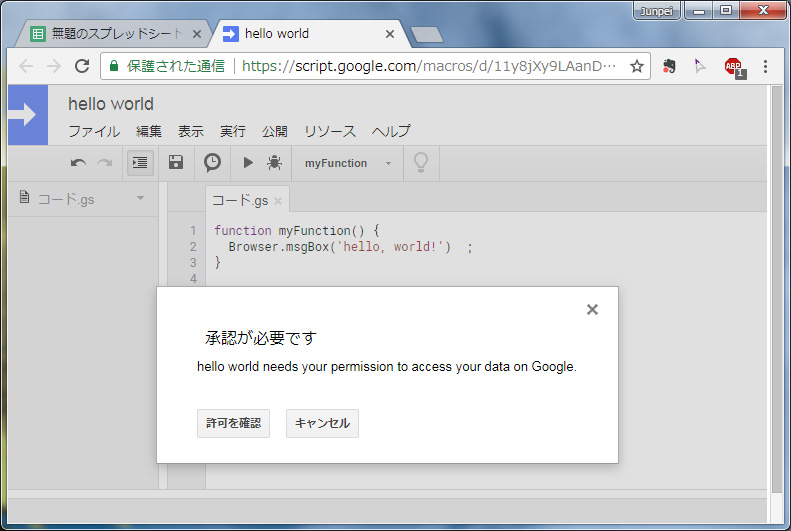
Task: Open the 表示 menu
Action: point(191,131)
